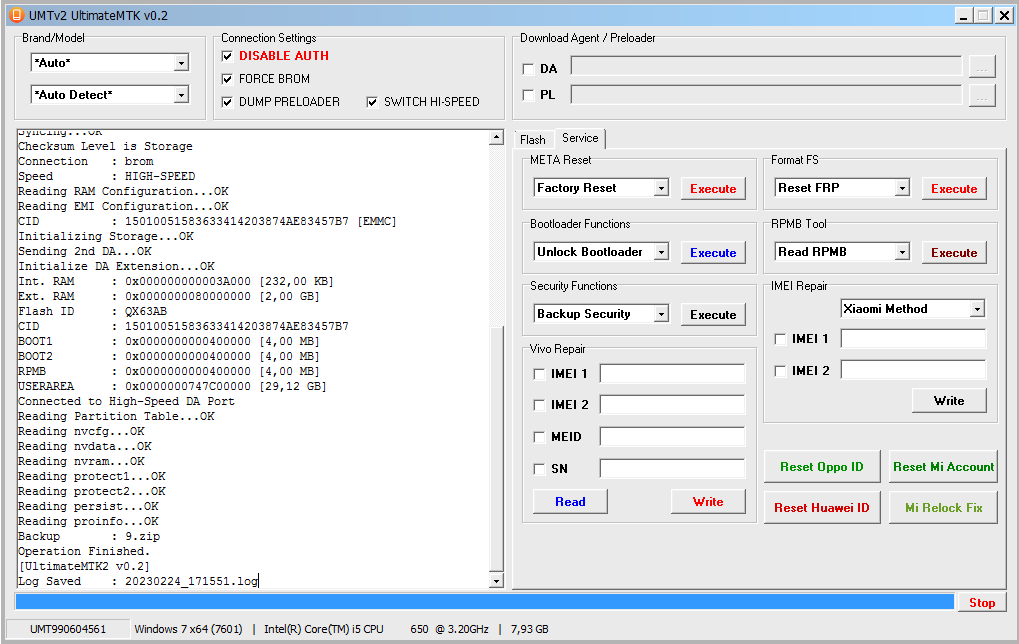Click Reset Mi Account
The image size is (1019, 644).
[x=943, y=467]
